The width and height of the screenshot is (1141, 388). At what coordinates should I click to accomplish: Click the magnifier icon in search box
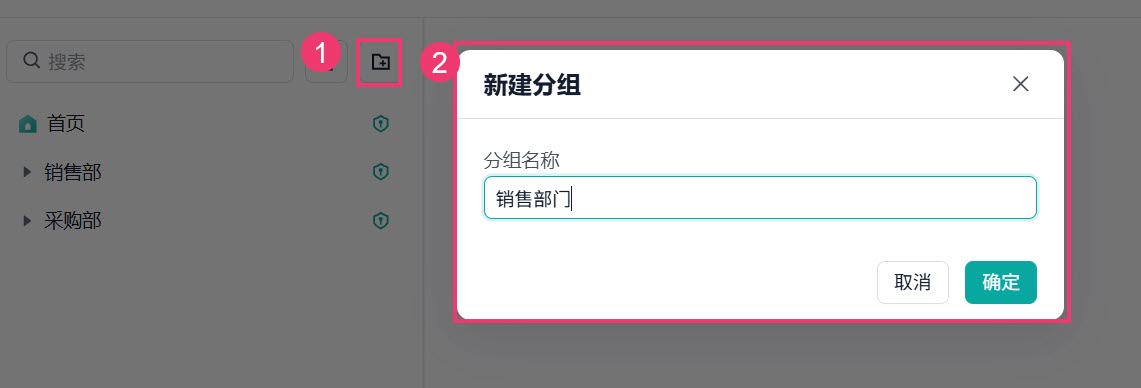pos(31,60)
